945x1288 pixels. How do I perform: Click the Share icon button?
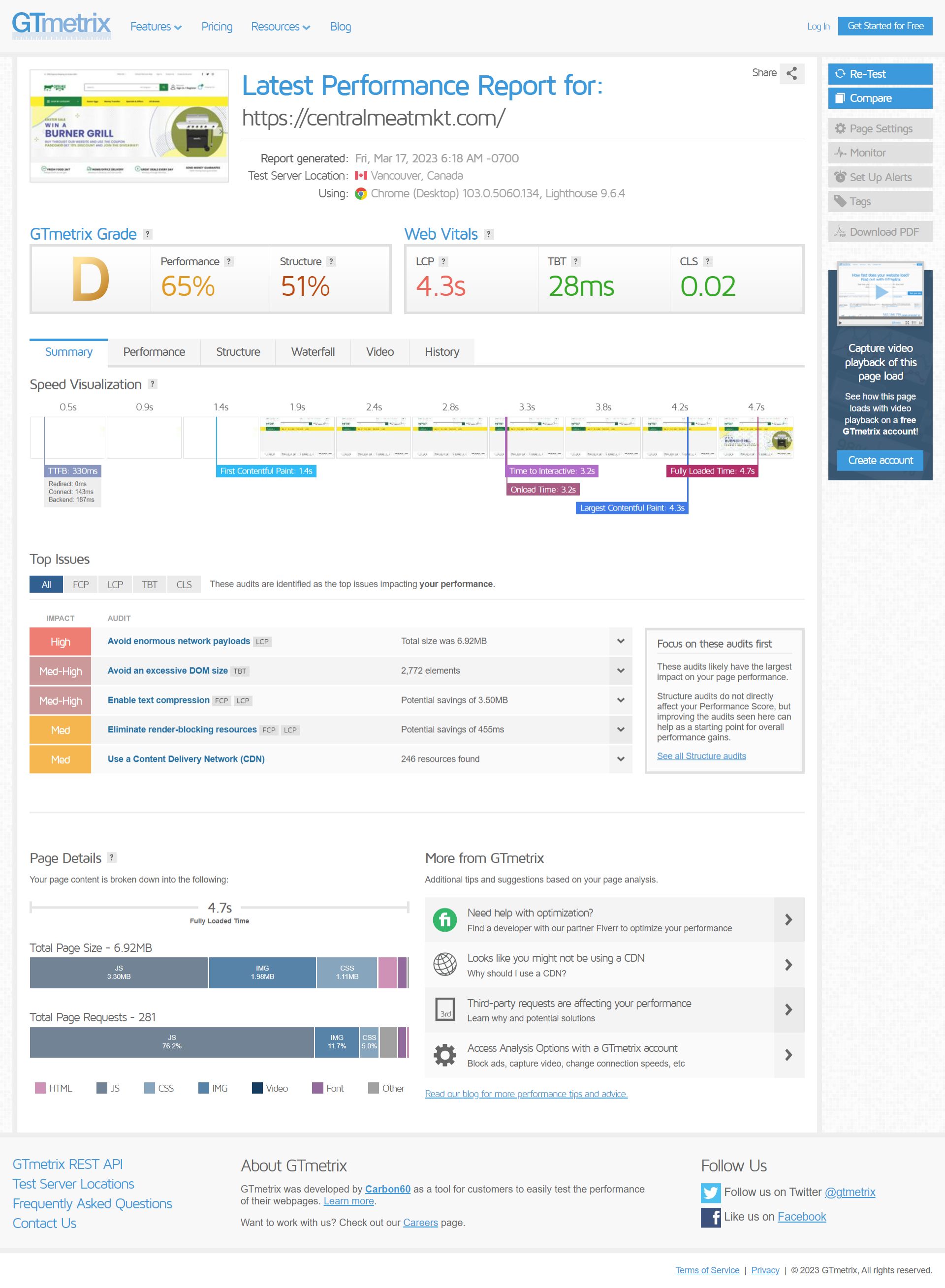tap(792, 73)
